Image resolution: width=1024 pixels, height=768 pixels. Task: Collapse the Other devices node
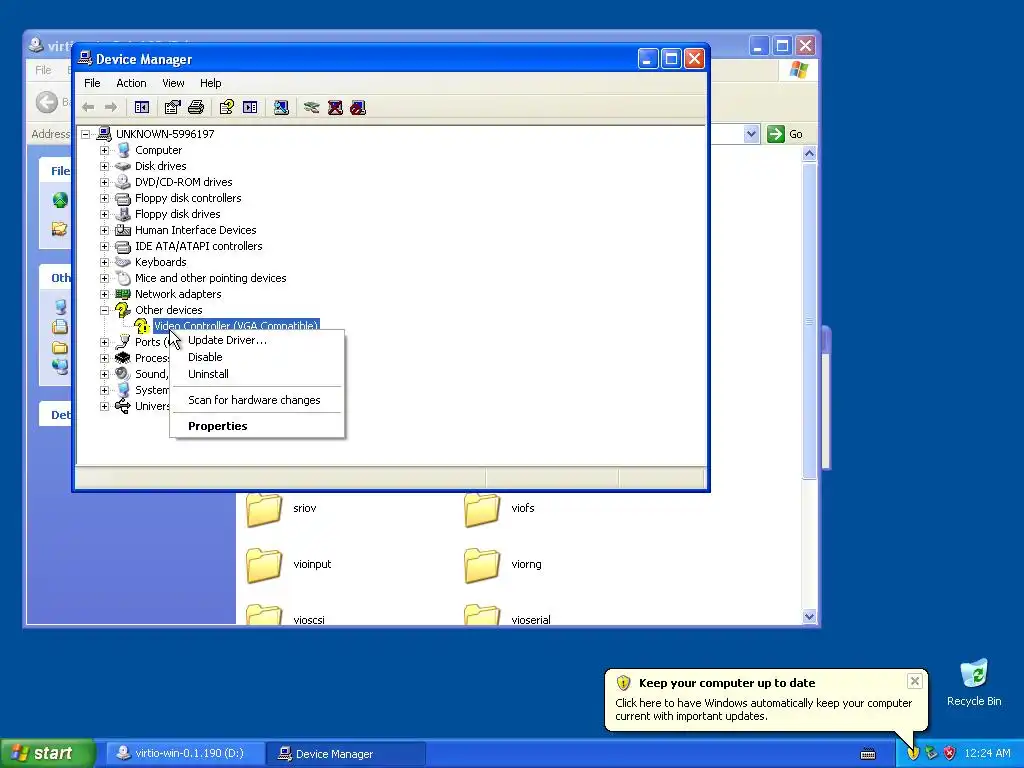point(104,310)
